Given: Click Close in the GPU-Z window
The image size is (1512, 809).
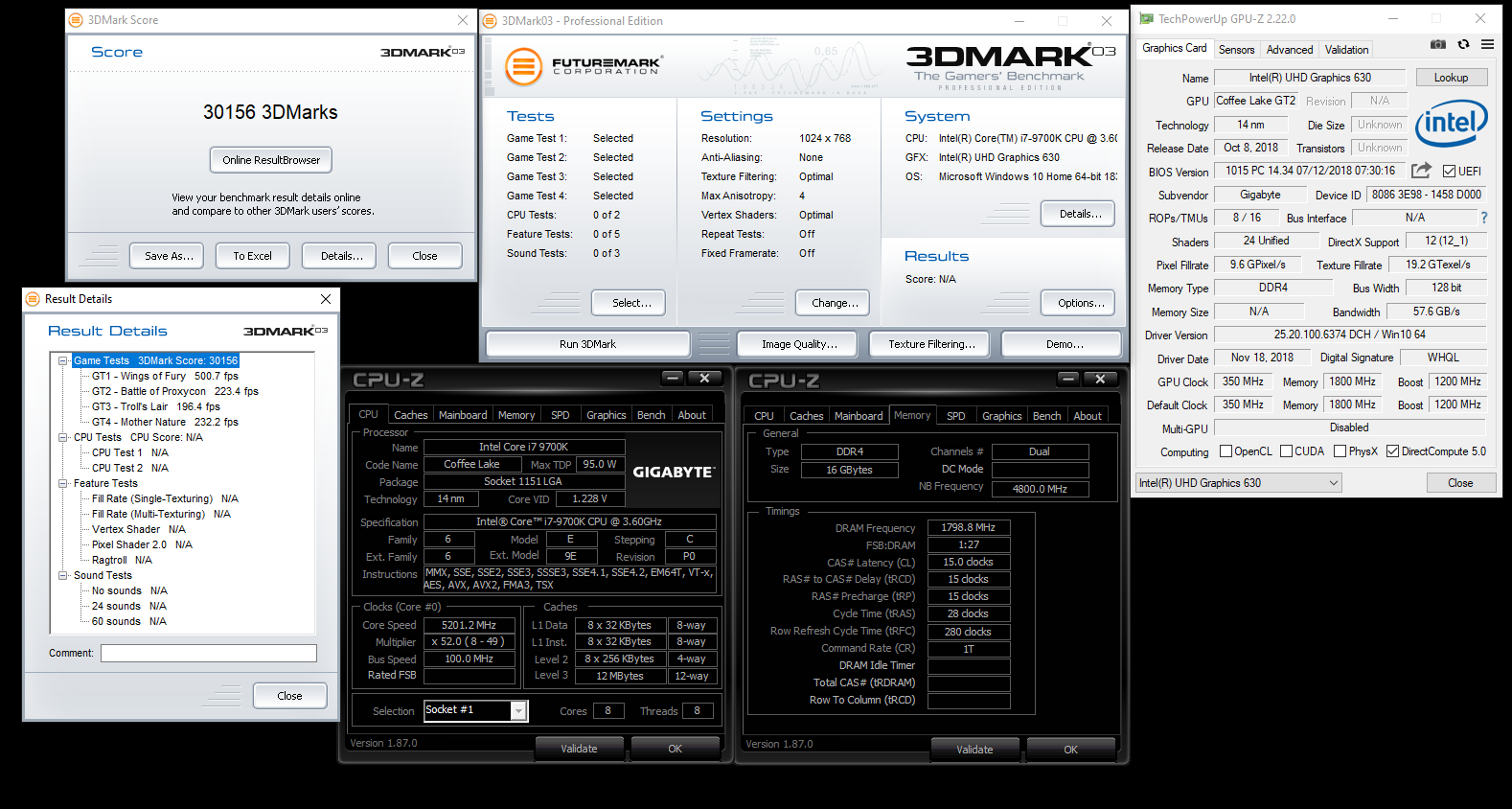Looking at the screenshot, I should point(1460,483).
